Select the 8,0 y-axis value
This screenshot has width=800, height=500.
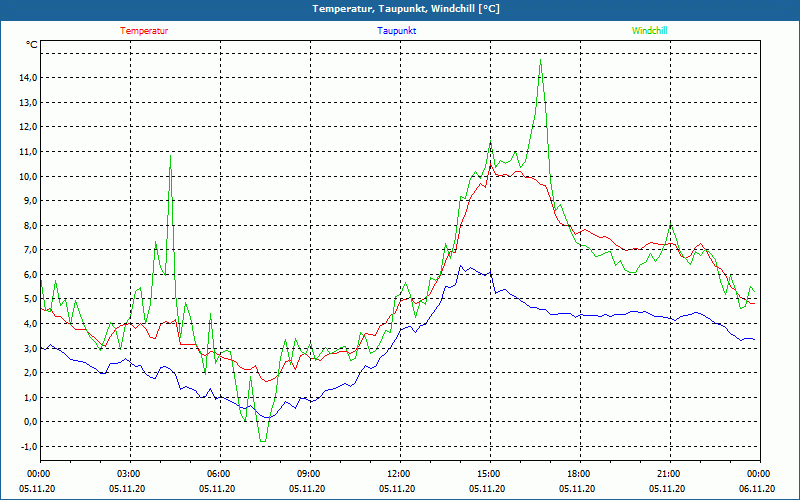(x=31, y=225)
